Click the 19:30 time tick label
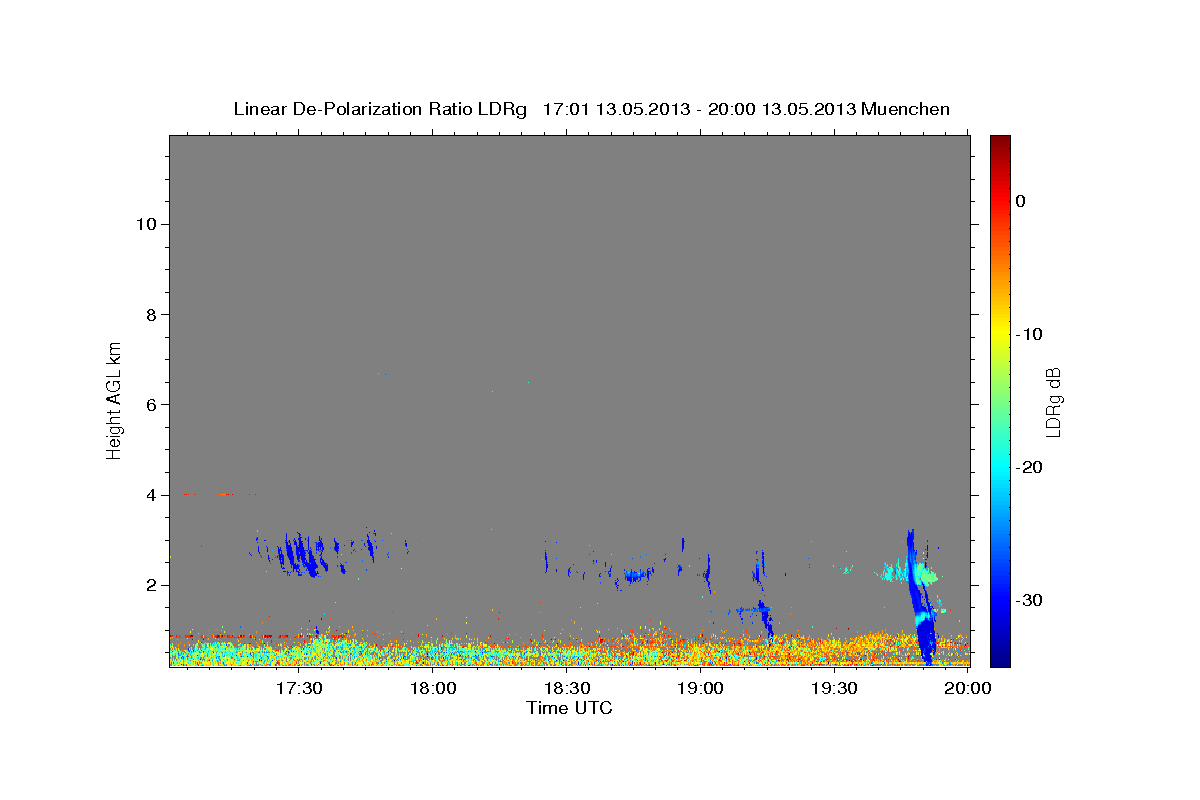 pos(835,688)
